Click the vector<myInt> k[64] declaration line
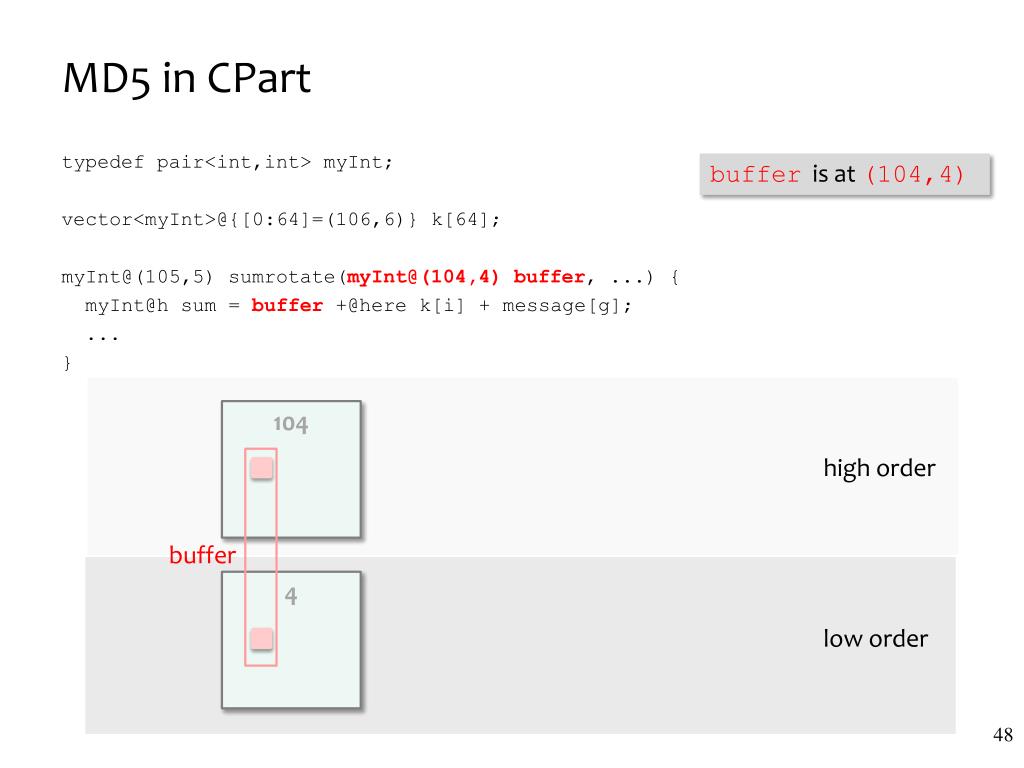The height and width of the screenshot is (768, 1024). pos(281,219)
